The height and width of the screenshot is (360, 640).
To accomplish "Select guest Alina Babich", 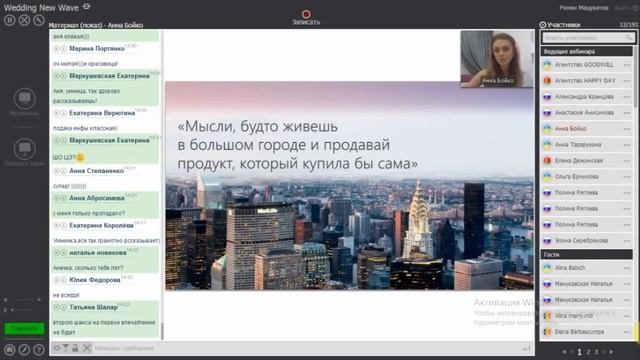I will (x=587, y=268).
